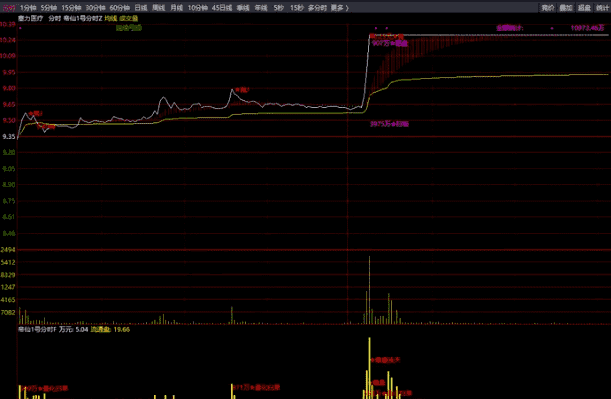Click the tallest volume bar spike
Screen dimensions: 611x399
point(369,290)
